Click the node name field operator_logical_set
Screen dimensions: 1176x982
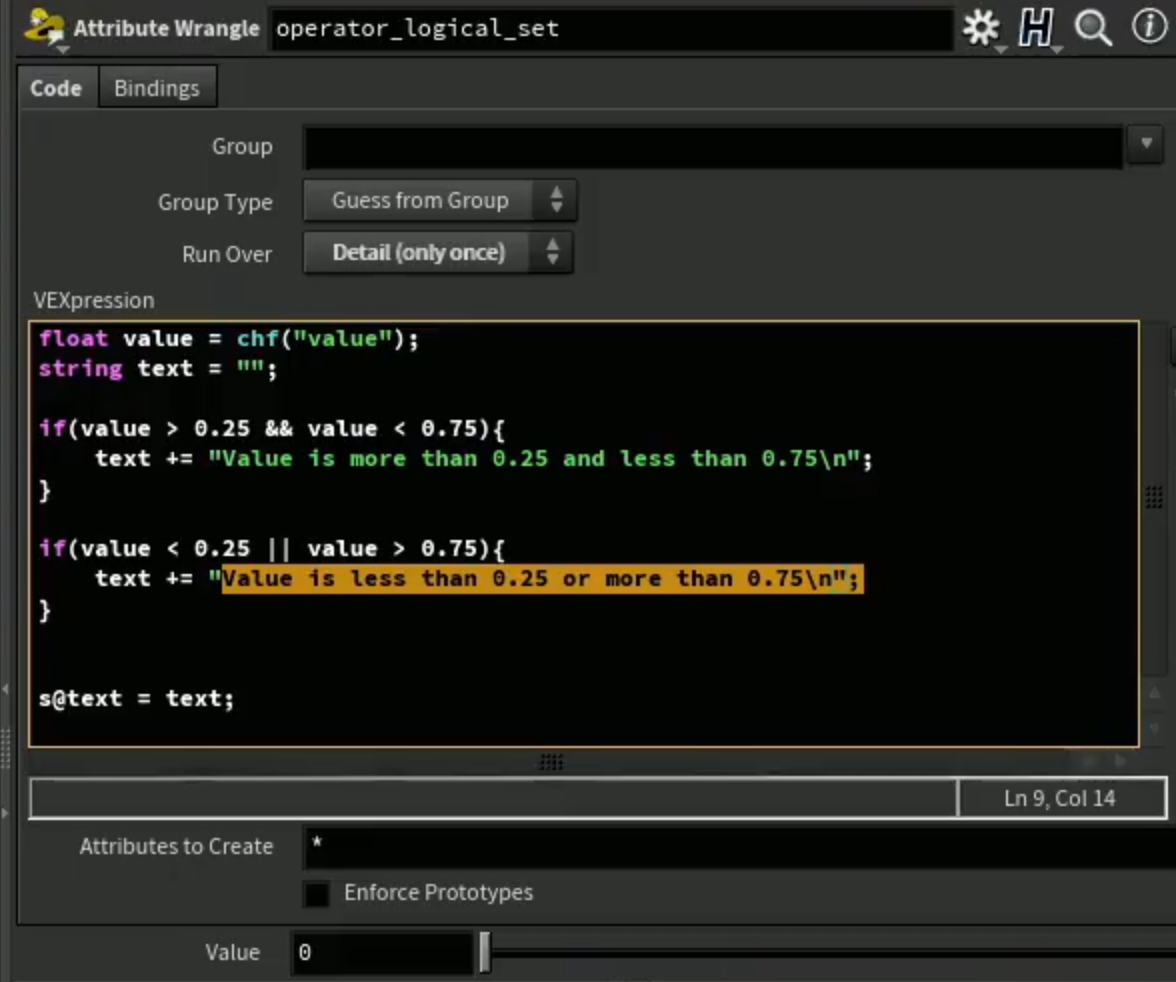tap(610, 29)
